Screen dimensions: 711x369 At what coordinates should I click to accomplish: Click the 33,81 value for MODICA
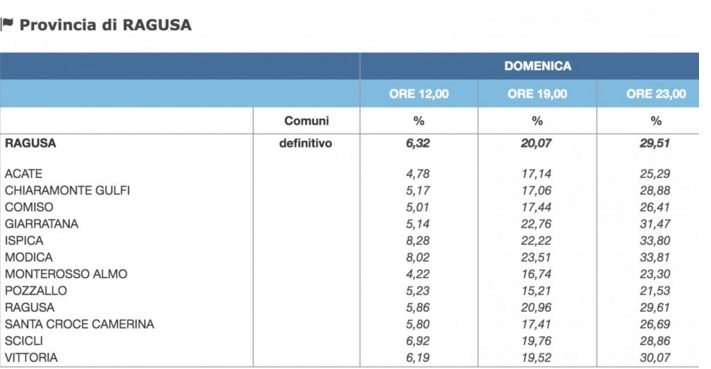click(655, 257)
